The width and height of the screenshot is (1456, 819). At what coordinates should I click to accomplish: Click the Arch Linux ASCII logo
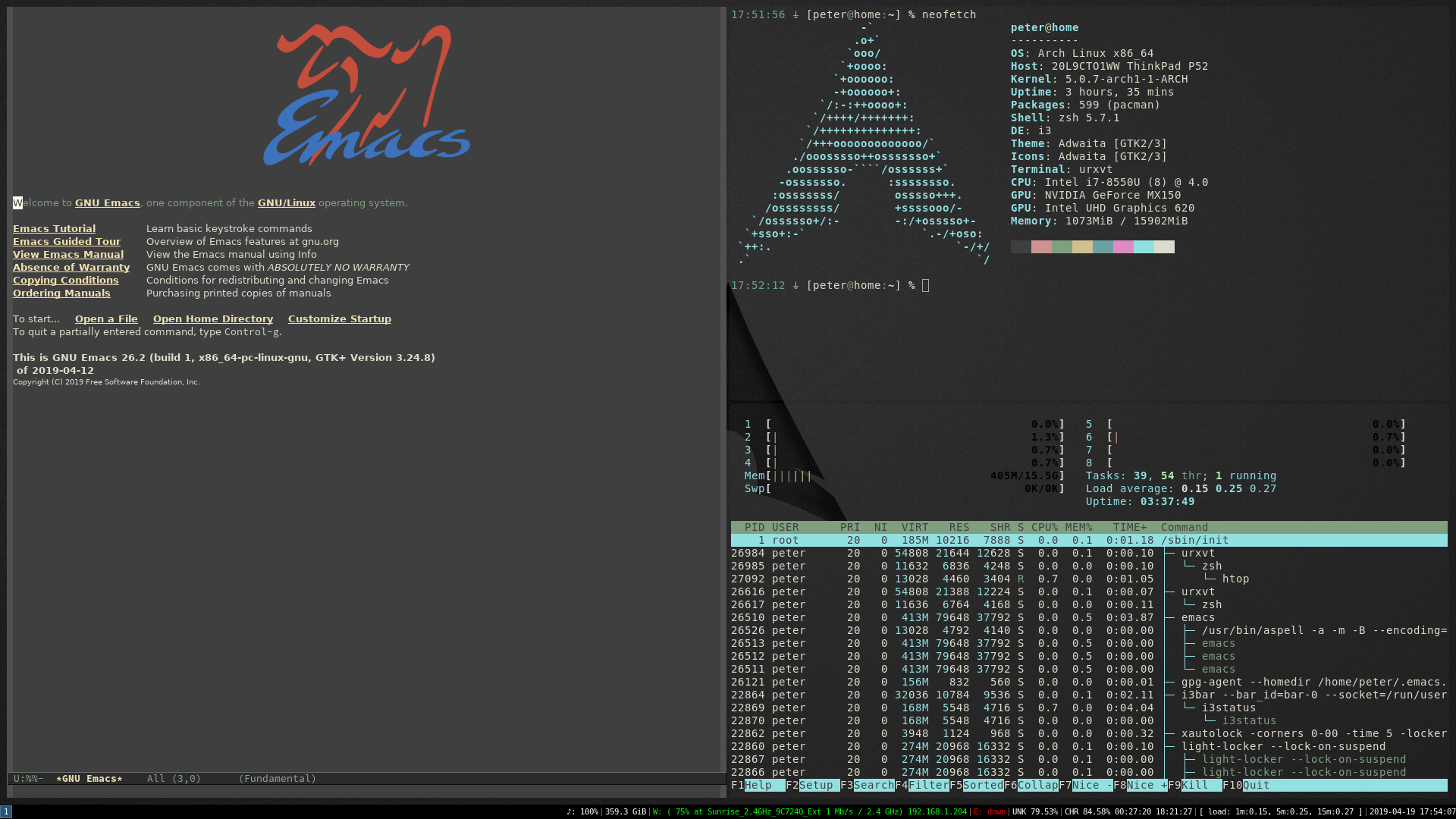click(x=864, y=144)
